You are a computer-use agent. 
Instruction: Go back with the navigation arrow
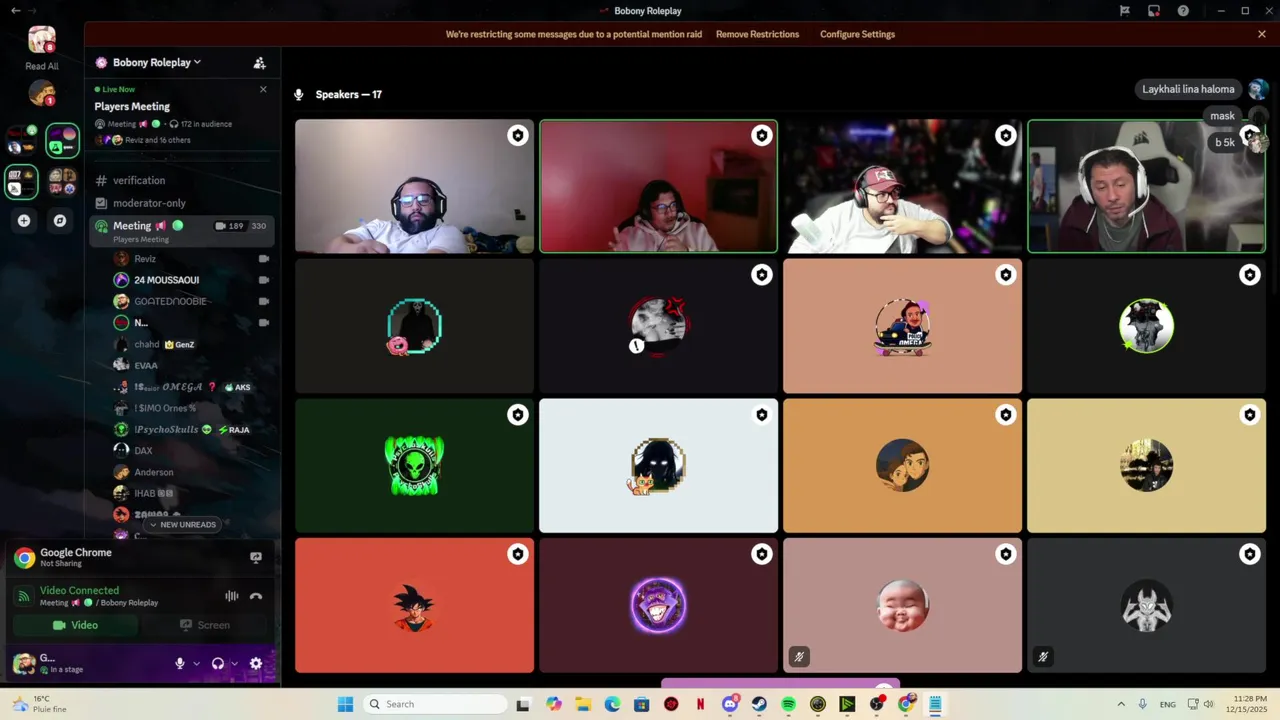click(15, 11)
